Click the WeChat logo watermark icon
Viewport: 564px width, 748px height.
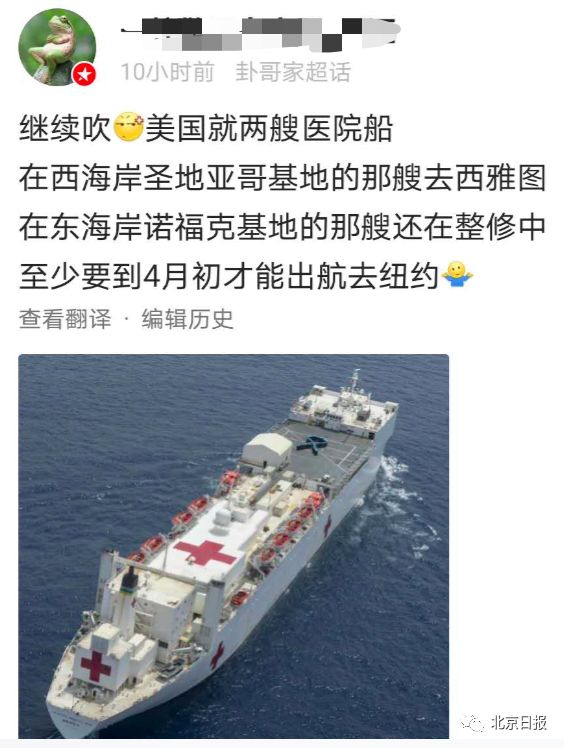pyautogui.click(x=472, y=724)
